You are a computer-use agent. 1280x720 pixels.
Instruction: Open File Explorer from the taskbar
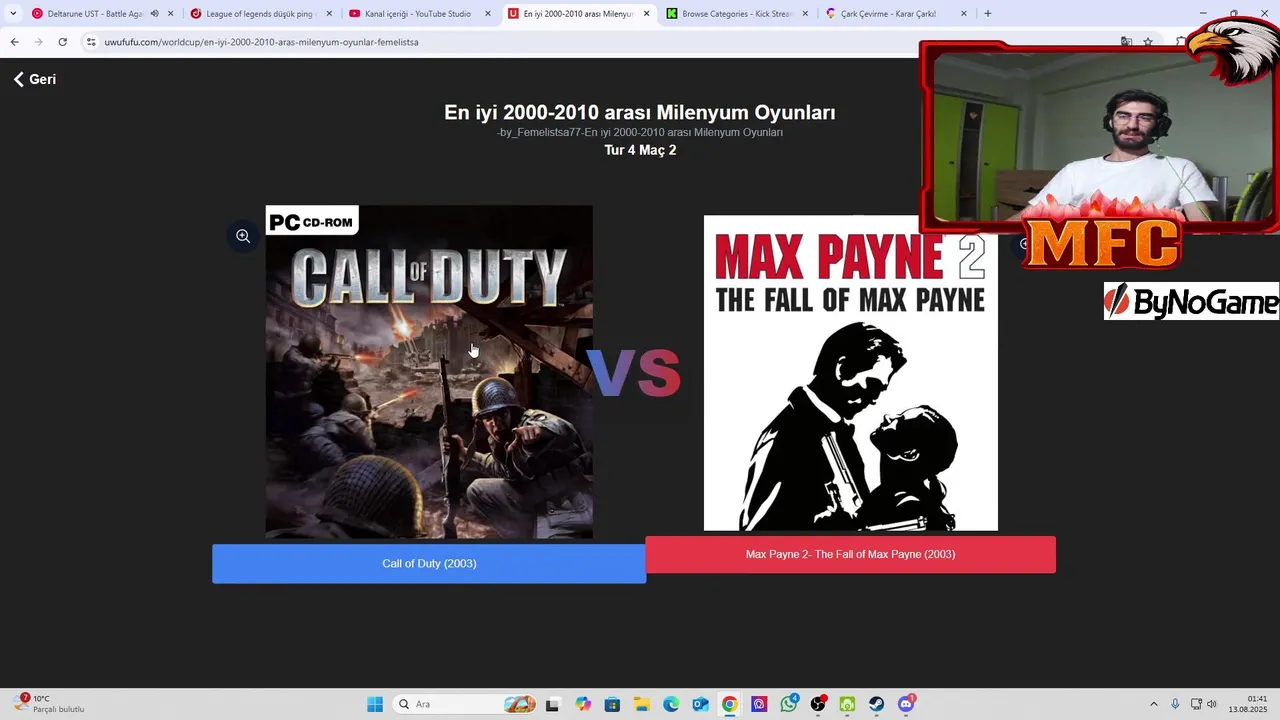tap(641, 704)
